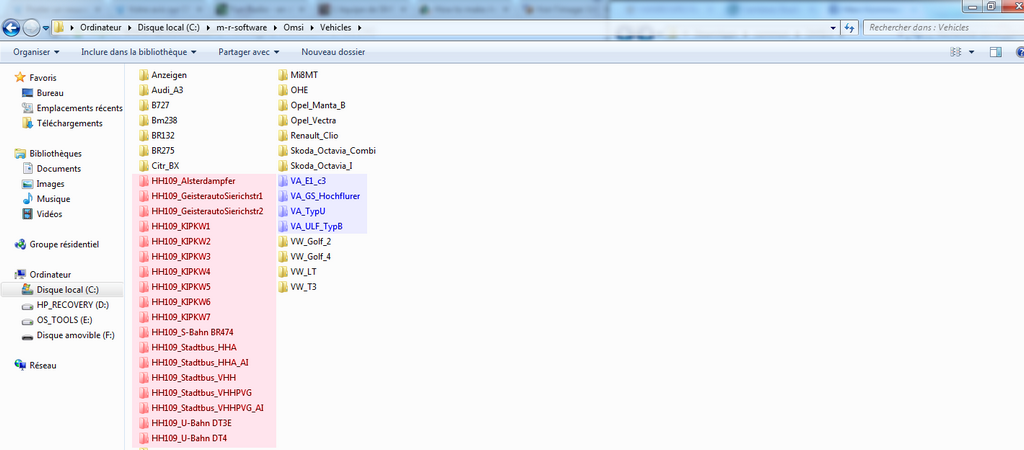Click the Opel_Manta_B folder icon
Screen dimensions: 1024x450
283,105
